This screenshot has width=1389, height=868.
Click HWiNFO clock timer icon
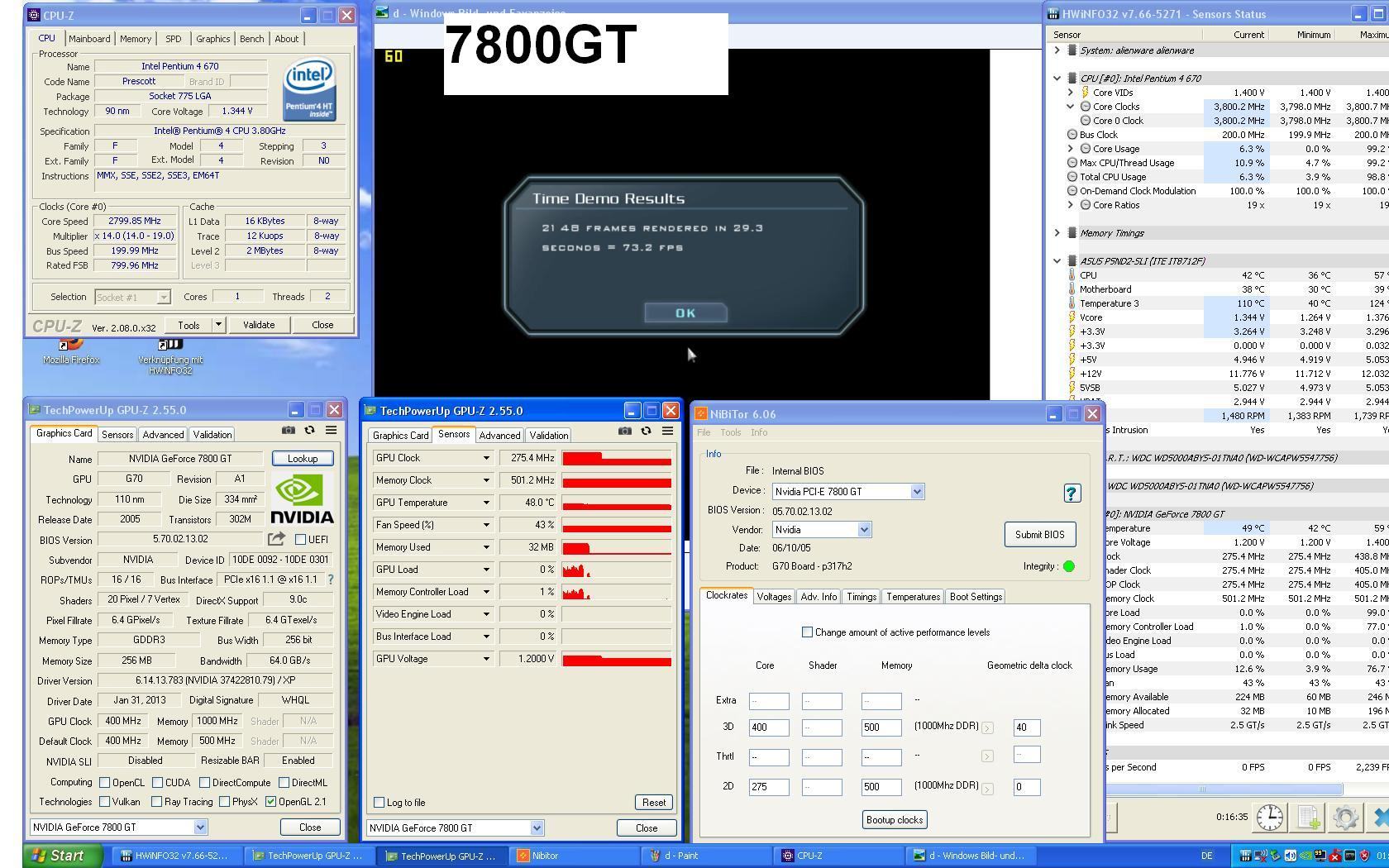(x=1270, y=818)
